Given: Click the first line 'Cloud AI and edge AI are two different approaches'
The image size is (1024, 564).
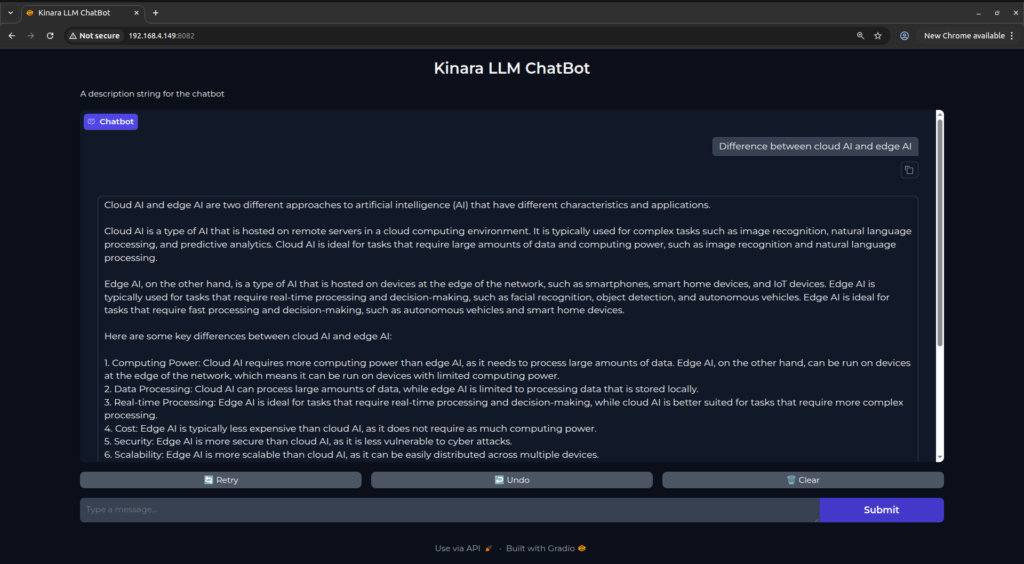Looking at the screenshot, I should coord(407,205).
